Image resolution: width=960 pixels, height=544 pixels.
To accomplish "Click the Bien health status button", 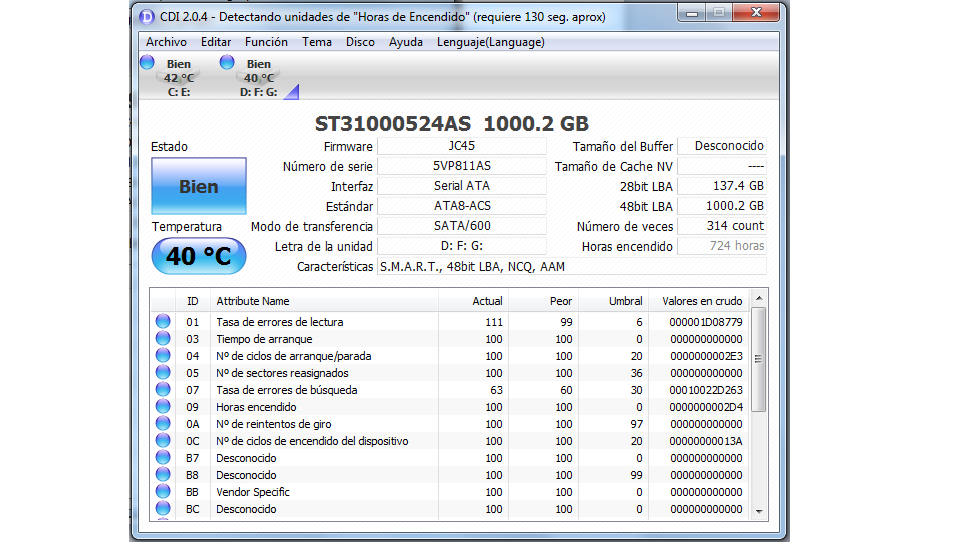I will pyautogui.click(x=199, y=186).
